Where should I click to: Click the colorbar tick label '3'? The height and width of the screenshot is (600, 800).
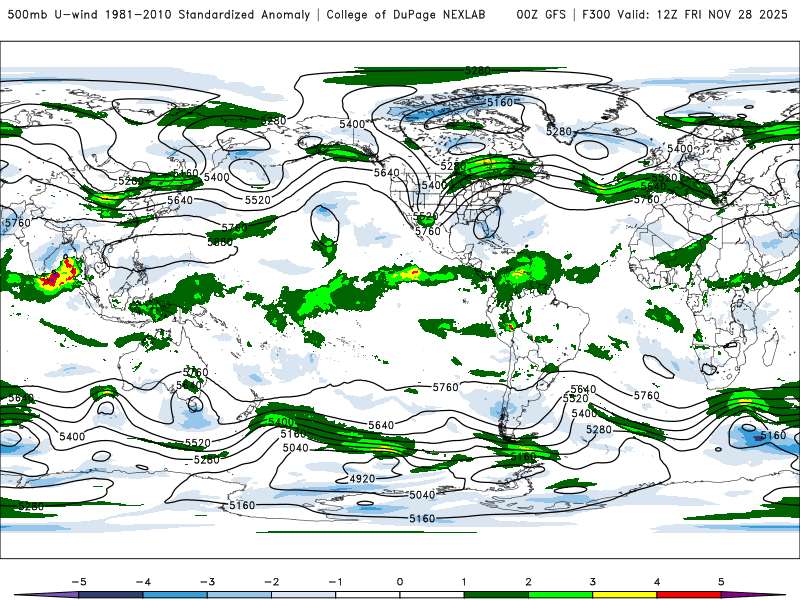[593, 582]
